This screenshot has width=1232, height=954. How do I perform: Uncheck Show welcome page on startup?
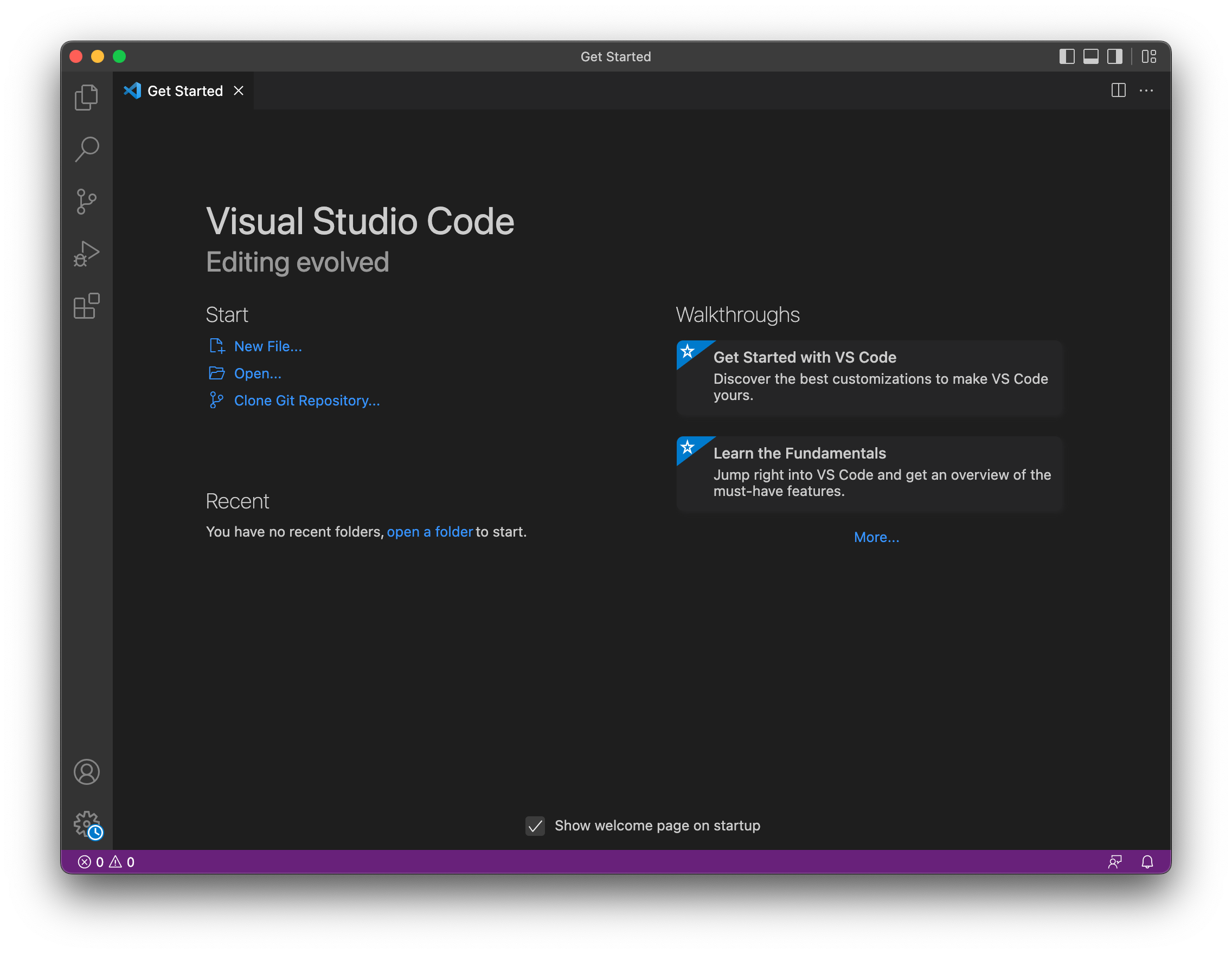tap(535, 826)
